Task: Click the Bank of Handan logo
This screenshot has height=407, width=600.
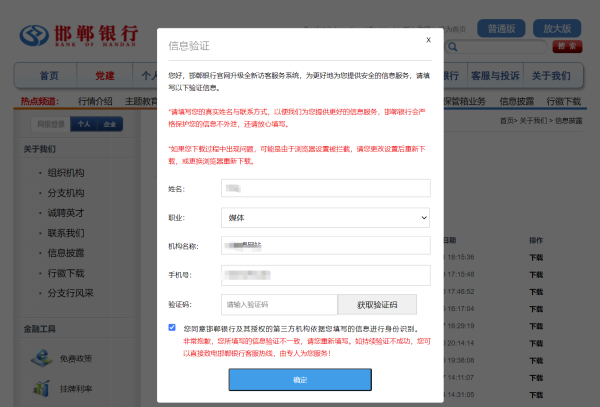Action: tap(79, 35)
